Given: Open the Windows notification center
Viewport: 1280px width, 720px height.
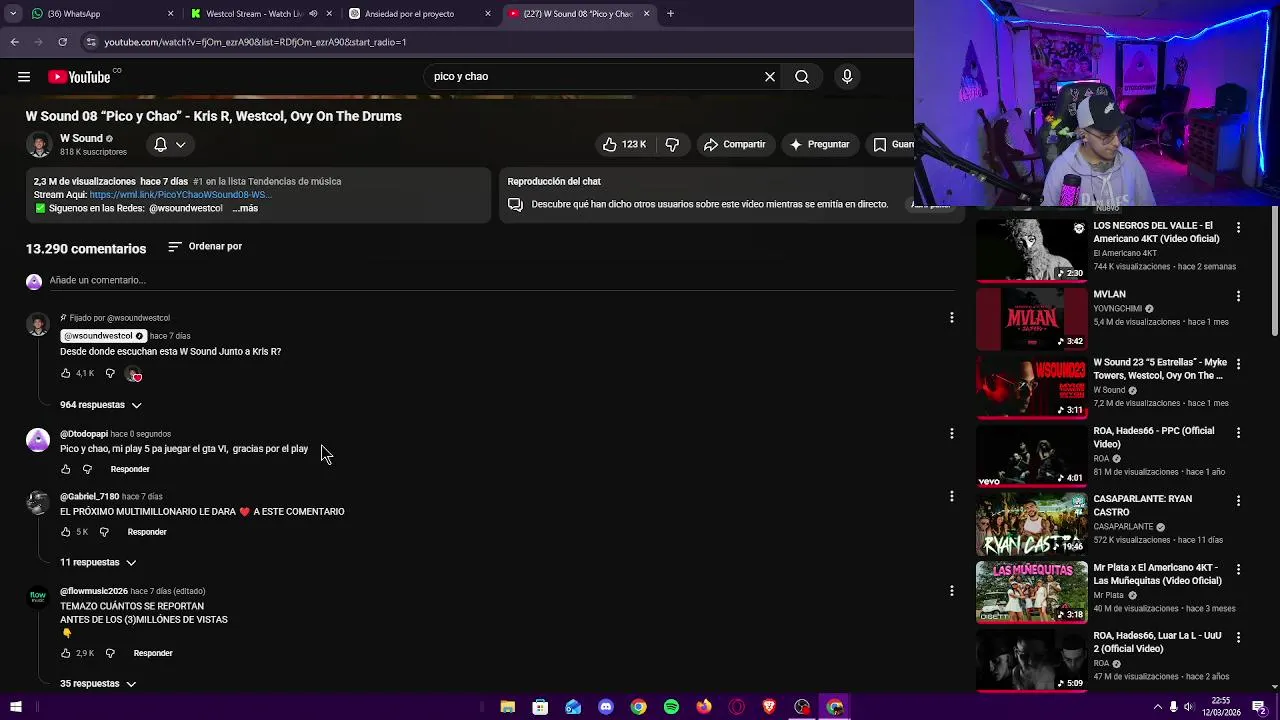Looking at the screenshot, I should 1258,707.
